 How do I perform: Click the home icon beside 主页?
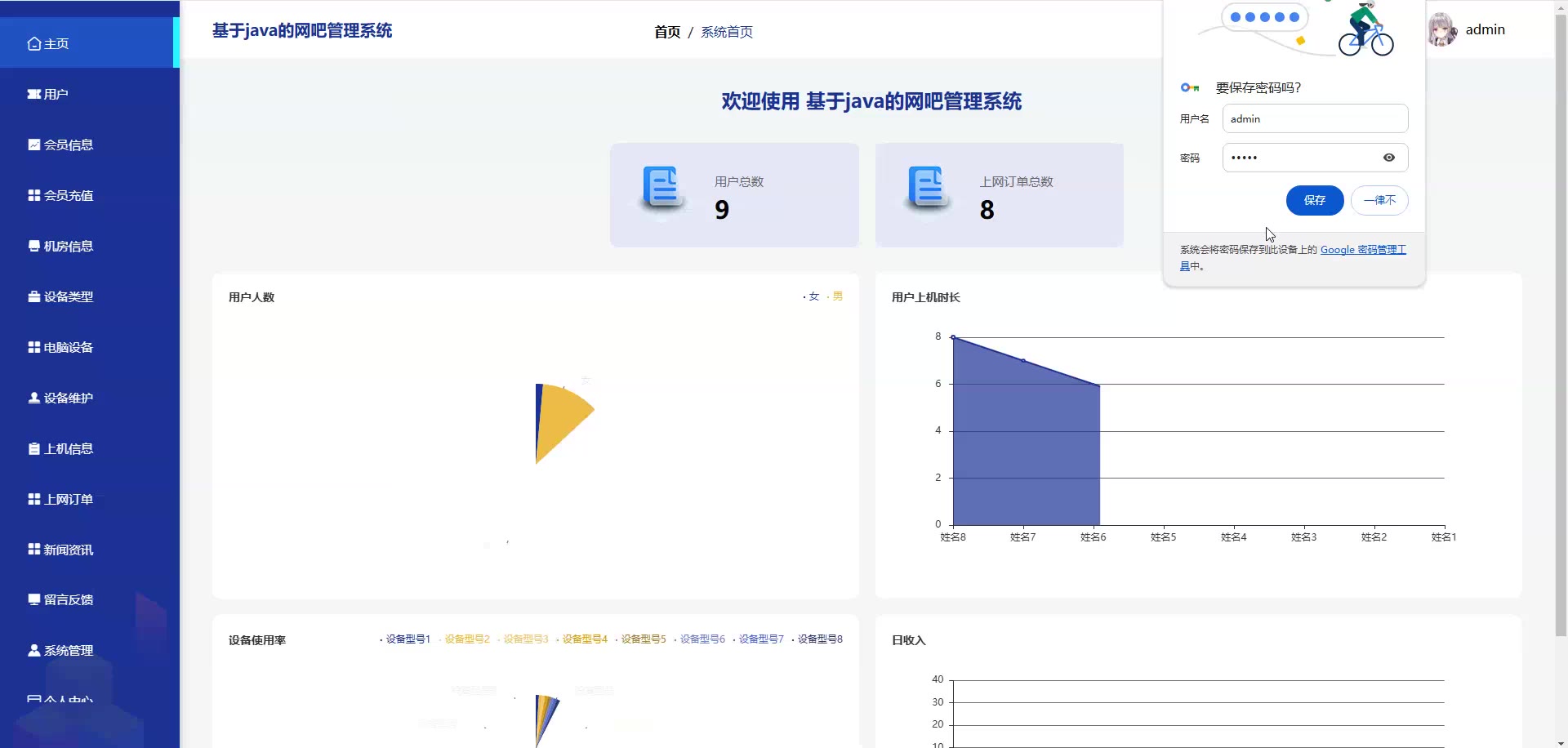coord(34,44)
